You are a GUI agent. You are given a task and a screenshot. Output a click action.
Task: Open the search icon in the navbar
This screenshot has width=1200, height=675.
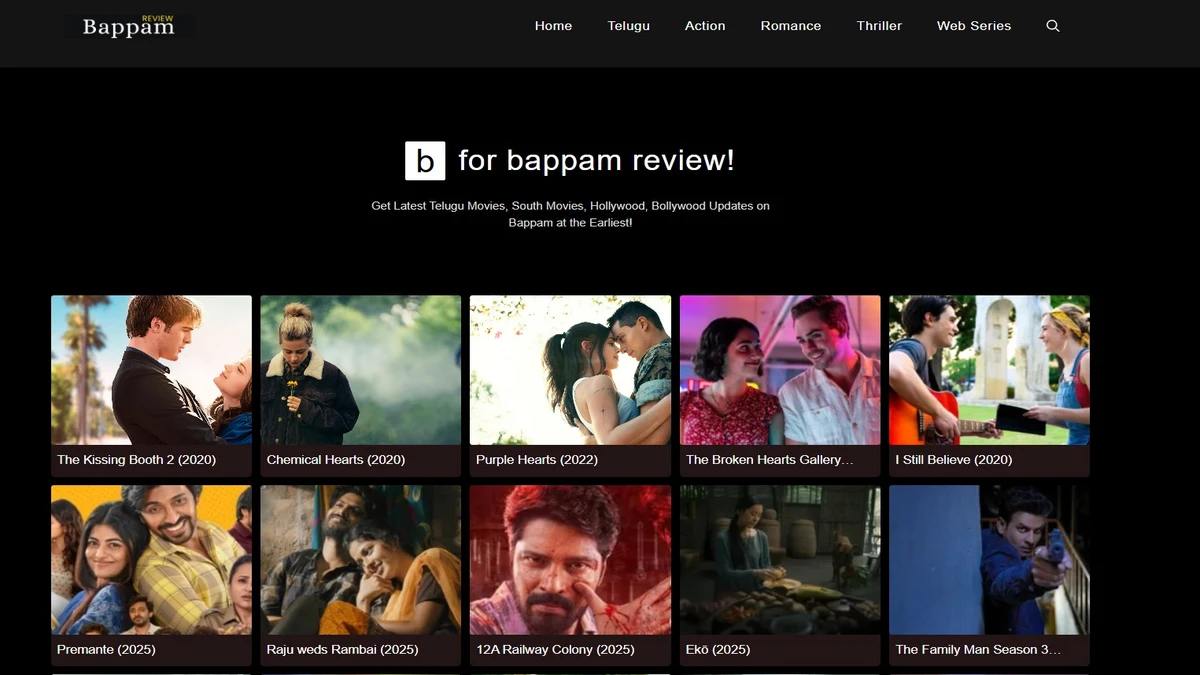(x=1052, y=26)
